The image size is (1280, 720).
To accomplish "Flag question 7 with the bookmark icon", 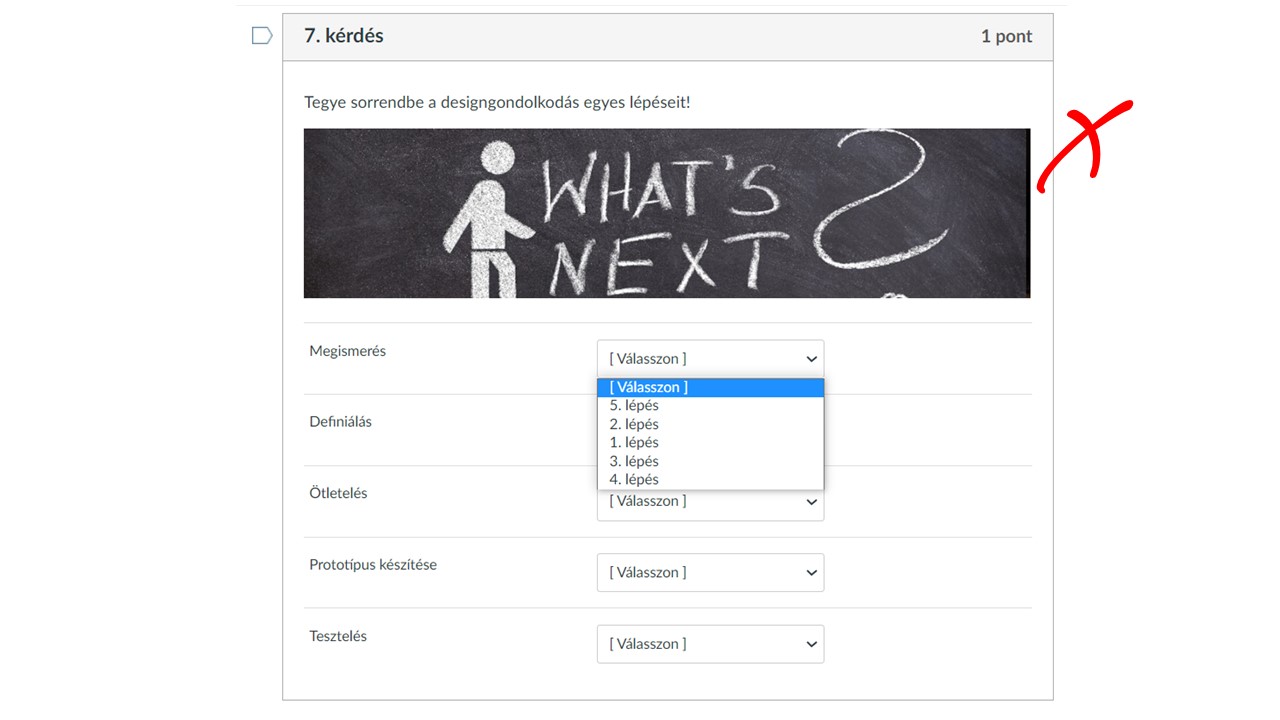I will coord(262,36).
